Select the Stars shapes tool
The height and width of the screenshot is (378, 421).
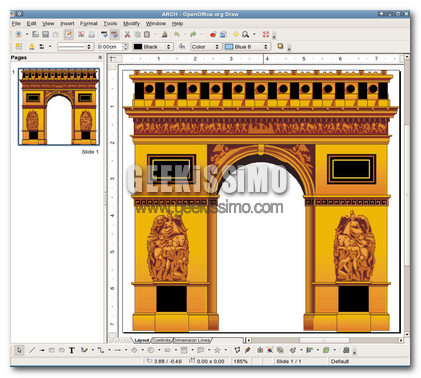pos(217,350)
